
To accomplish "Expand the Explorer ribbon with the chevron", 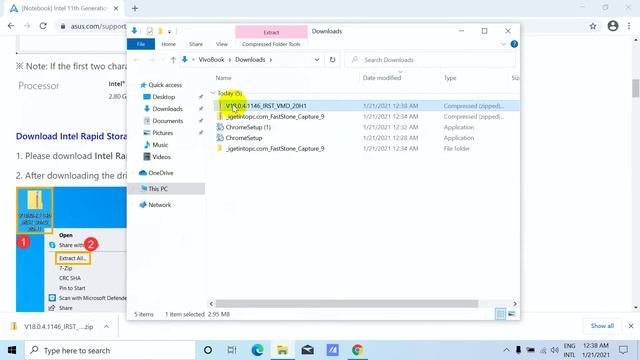I will point(503,44).
